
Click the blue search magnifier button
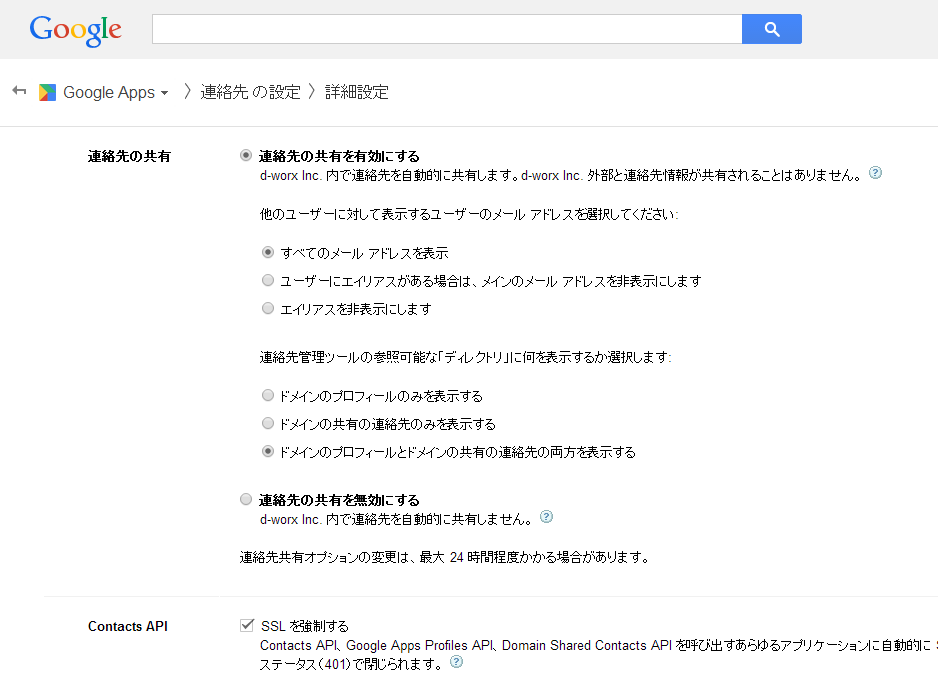tap(771, 29)
